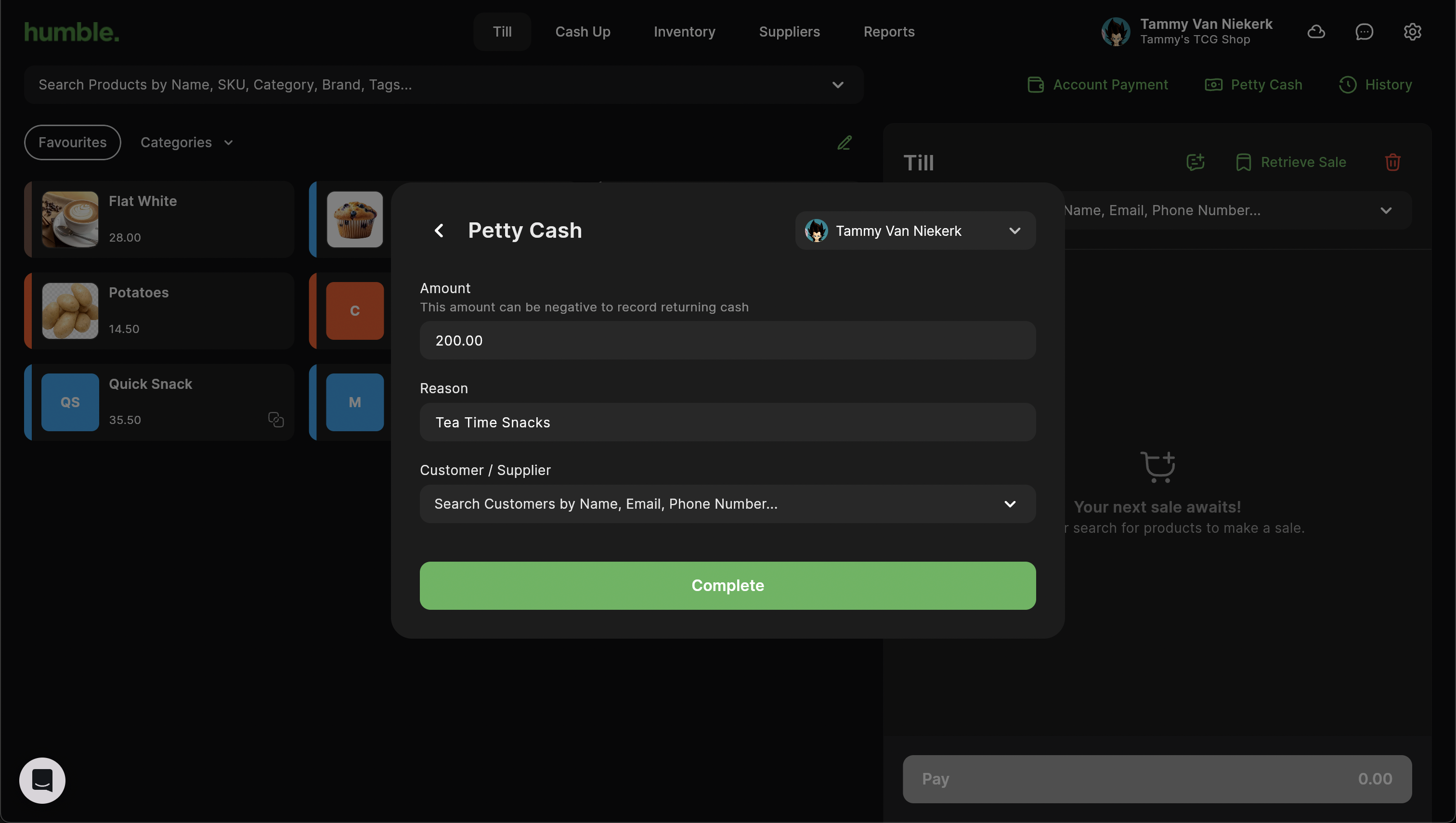Click the back arrow in Petty Cash dialog
Viewport: 1456px width, 823px height.
pyautogui.click(x=439, y=231)
